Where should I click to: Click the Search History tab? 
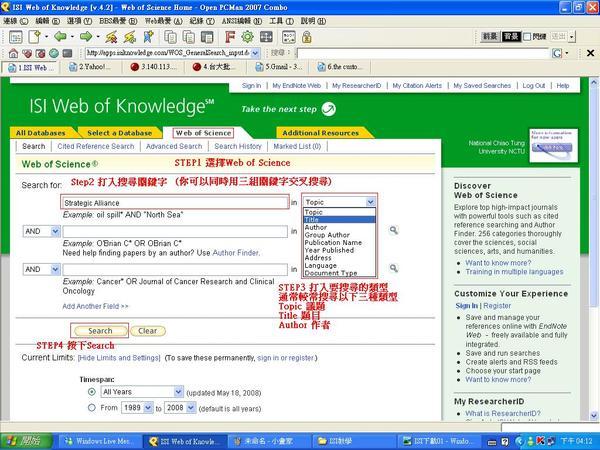238,146
